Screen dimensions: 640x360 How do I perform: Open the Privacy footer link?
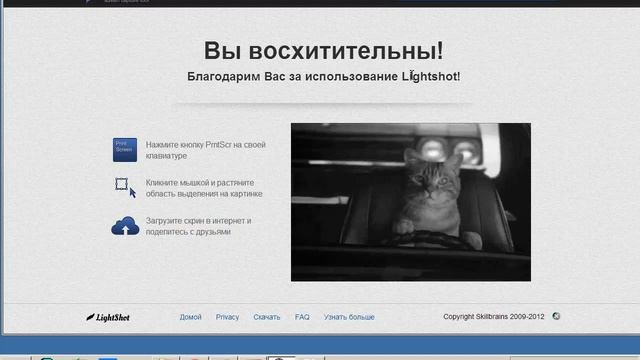click(x=227, y=317)
